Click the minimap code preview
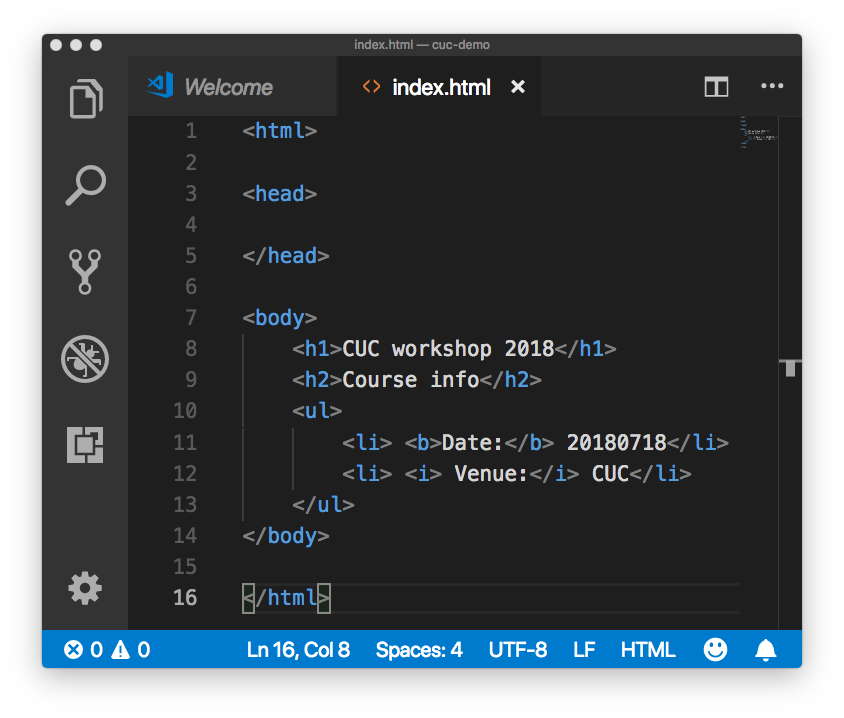 click(758, 132)
